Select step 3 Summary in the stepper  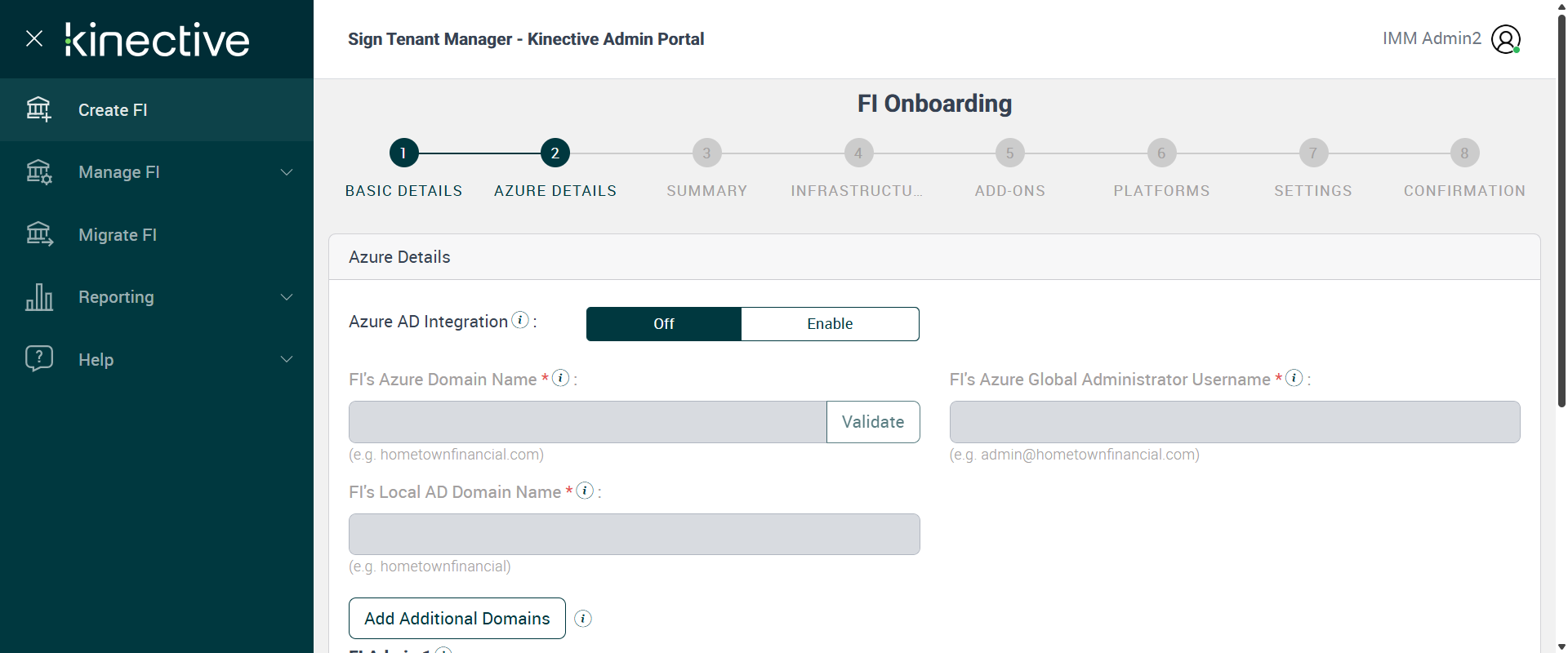point(706,153)
